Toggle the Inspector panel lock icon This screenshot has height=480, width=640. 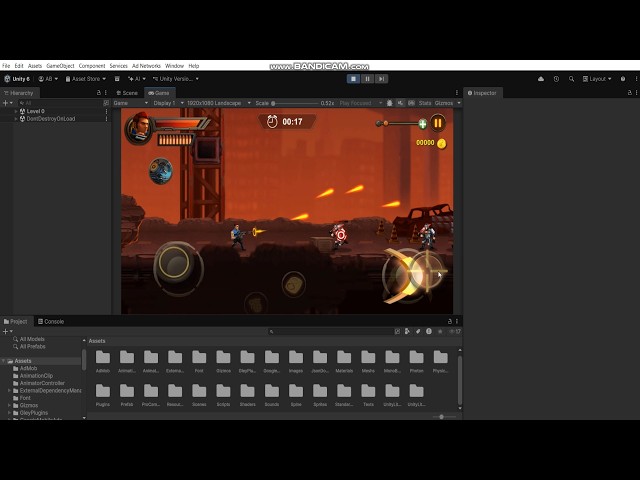(x=629, y=93)
